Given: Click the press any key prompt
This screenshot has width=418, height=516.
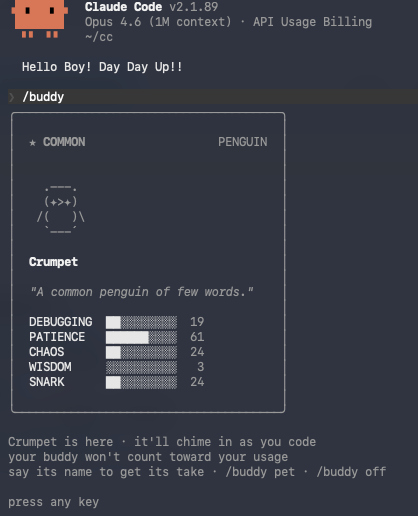Looking at the screenshot, I should (53, 502).
